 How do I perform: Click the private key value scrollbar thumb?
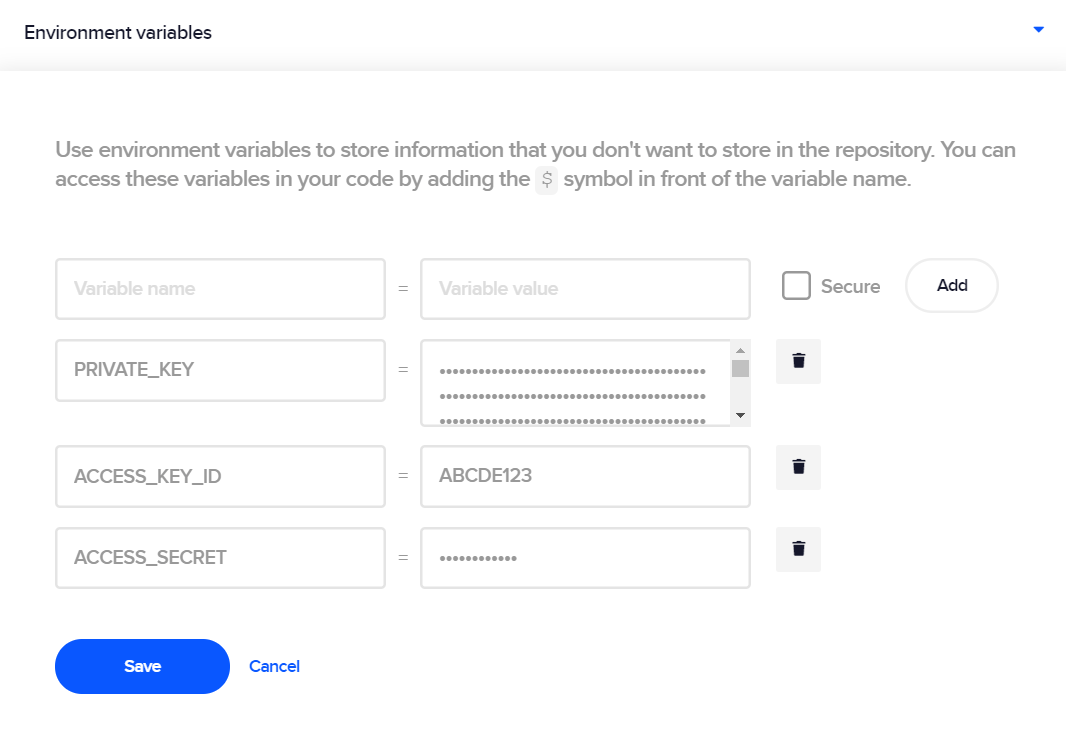tap(740, 368)
